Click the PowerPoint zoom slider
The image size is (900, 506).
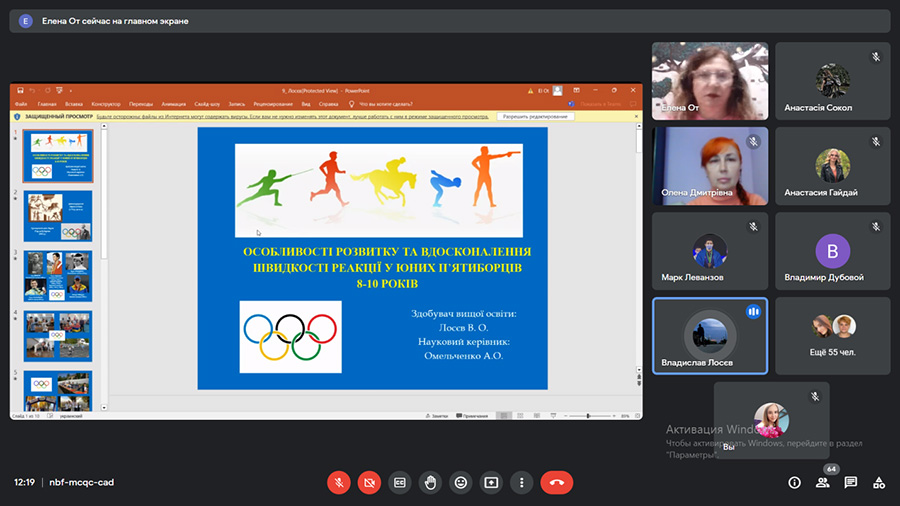coord(587,415)
